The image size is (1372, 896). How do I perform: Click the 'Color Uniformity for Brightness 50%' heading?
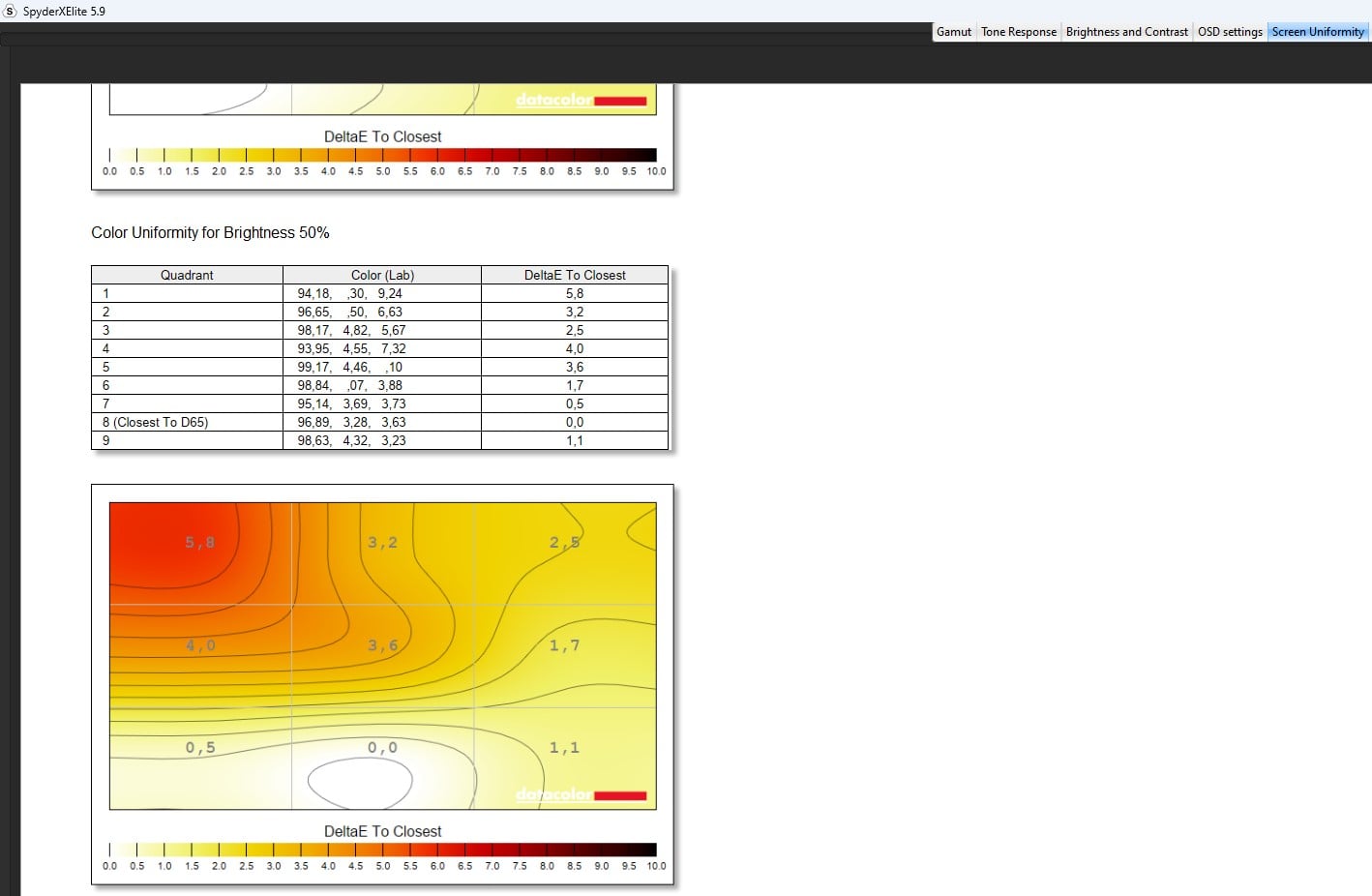(x=210, y=232)
